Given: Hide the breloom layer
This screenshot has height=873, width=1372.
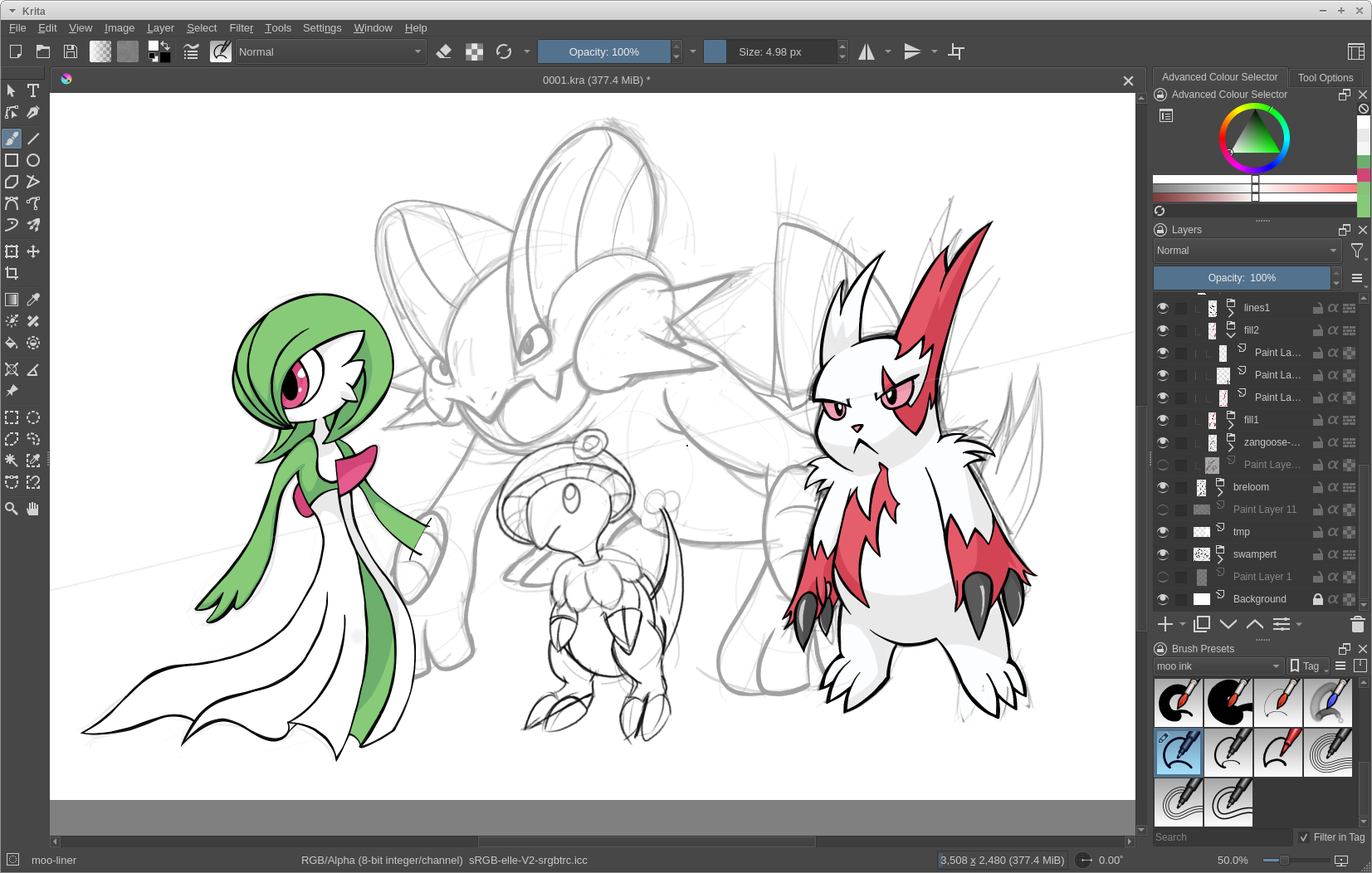Looking at the screenshot, I should click(x=1163, y=487).
